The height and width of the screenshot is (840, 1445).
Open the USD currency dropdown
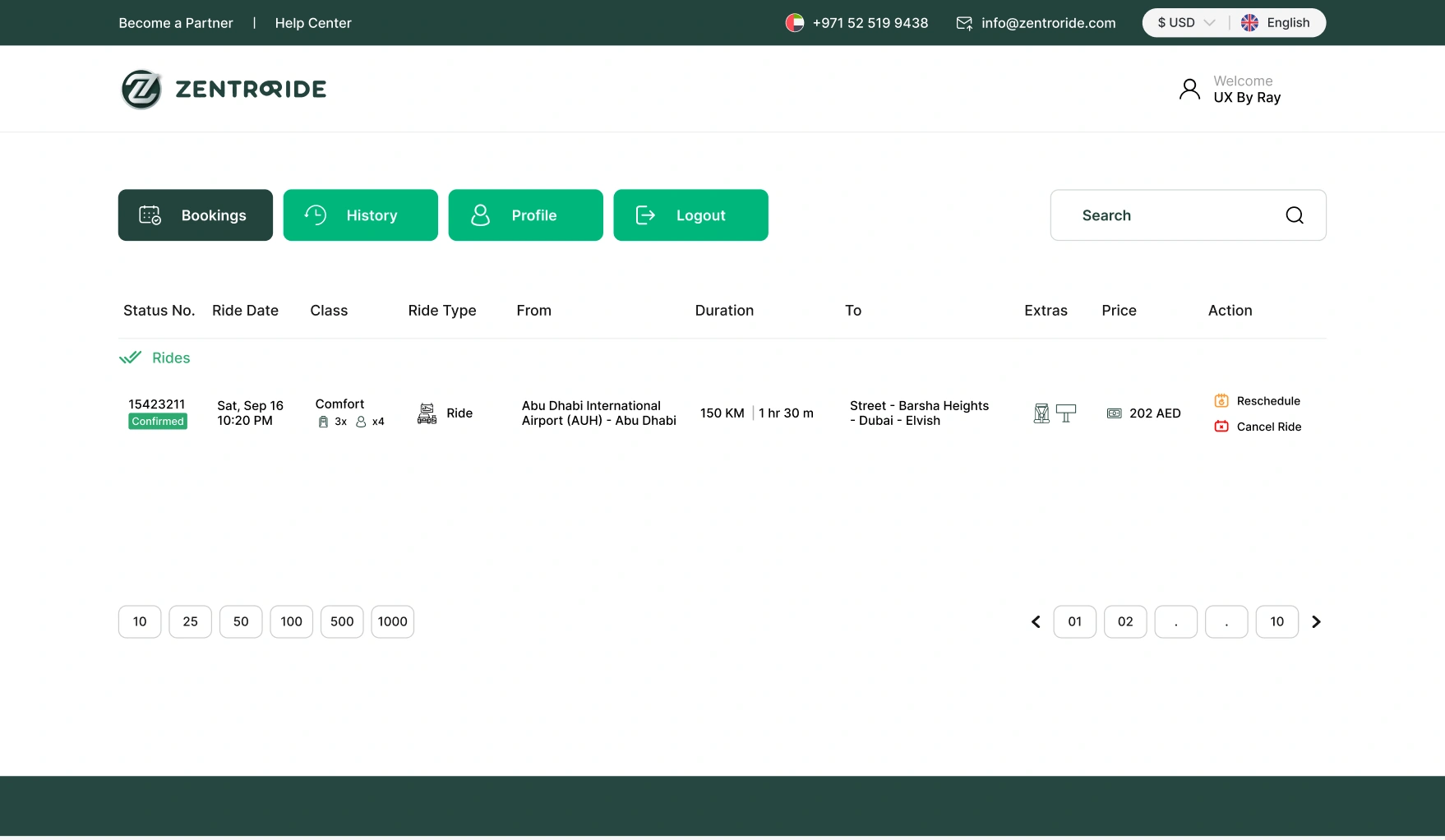pos(1186,23)
